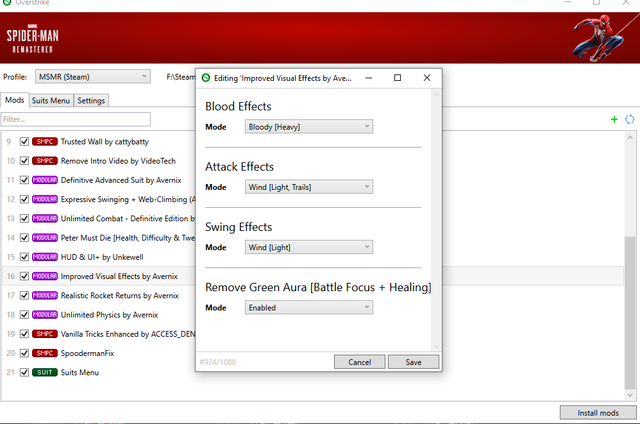
Task: Click the MODULAR badge for Improved Visual Effects
Action: click(44, 276)
